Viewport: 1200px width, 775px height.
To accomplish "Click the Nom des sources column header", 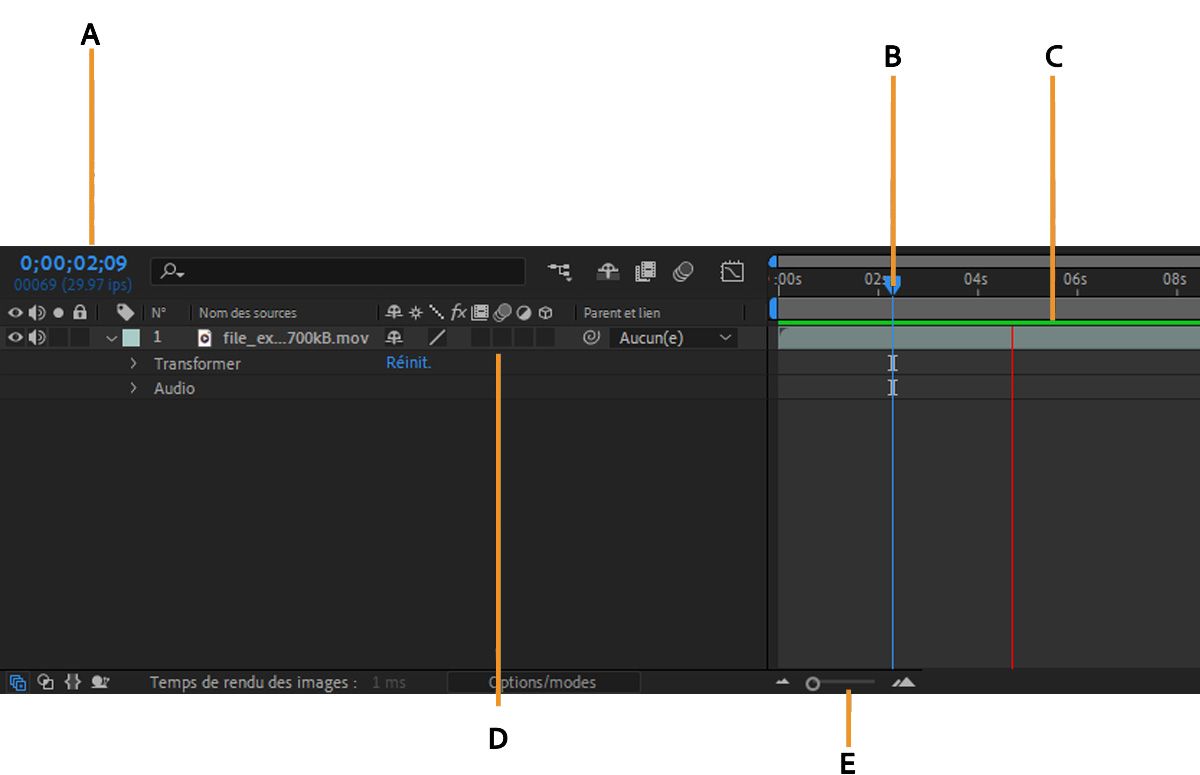I will coord(248,313).
